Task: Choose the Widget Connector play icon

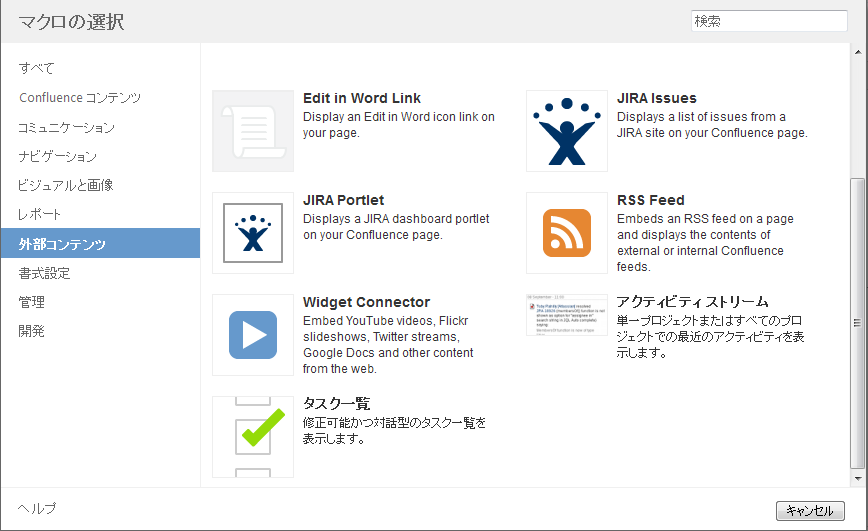Action: click(x=253, y=335)
